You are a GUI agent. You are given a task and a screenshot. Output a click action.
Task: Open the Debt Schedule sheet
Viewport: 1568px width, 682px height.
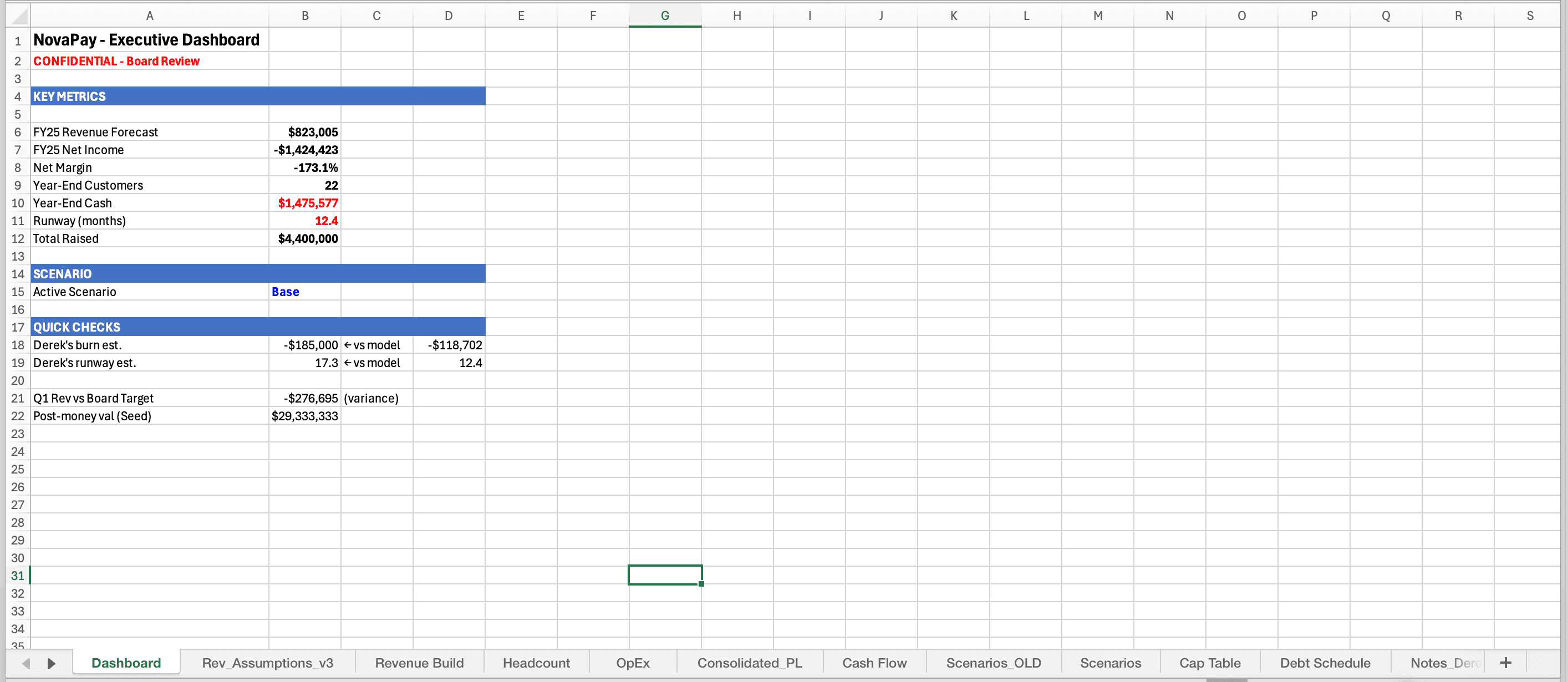click(x=1325, y=663)
